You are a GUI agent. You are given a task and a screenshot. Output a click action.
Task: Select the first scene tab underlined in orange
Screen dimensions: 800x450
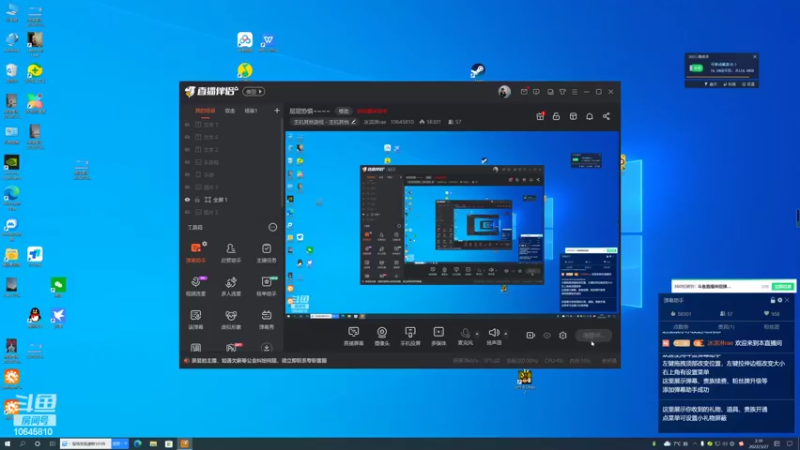coord(205,111)
